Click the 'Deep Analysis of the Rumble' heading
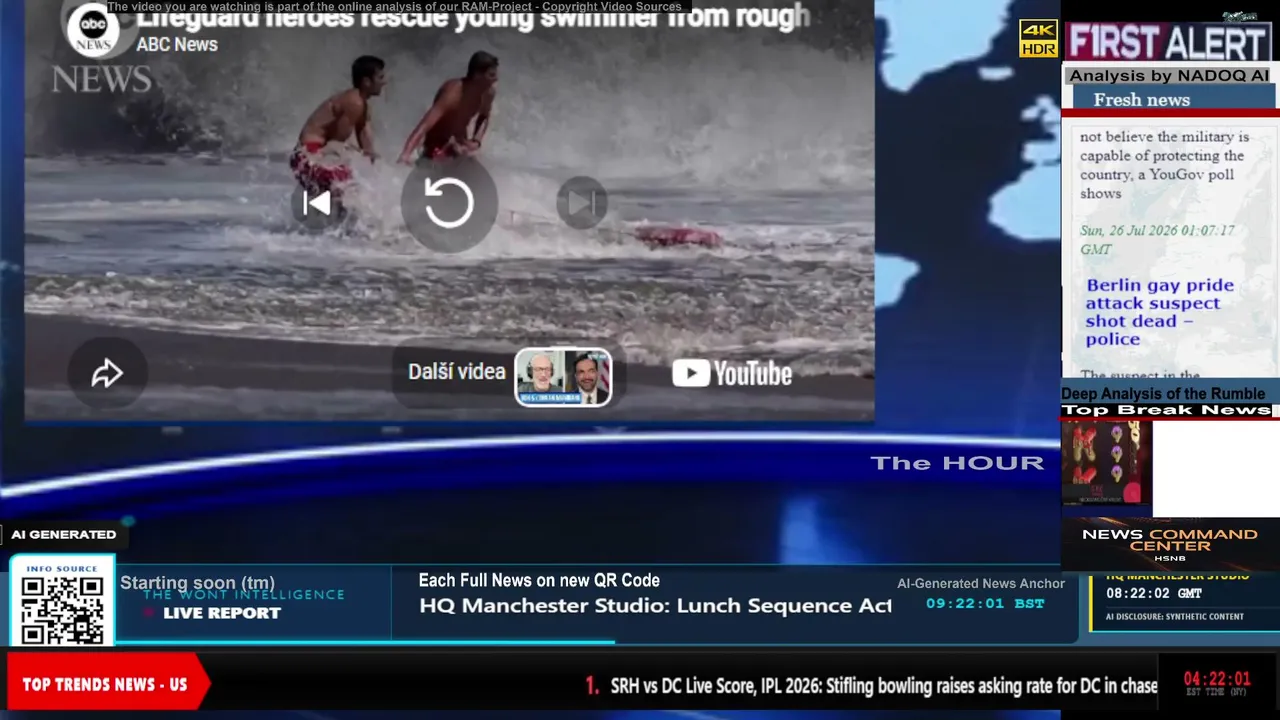The width and height of the screenshot is (1280, 720). tap(1163, 394)
